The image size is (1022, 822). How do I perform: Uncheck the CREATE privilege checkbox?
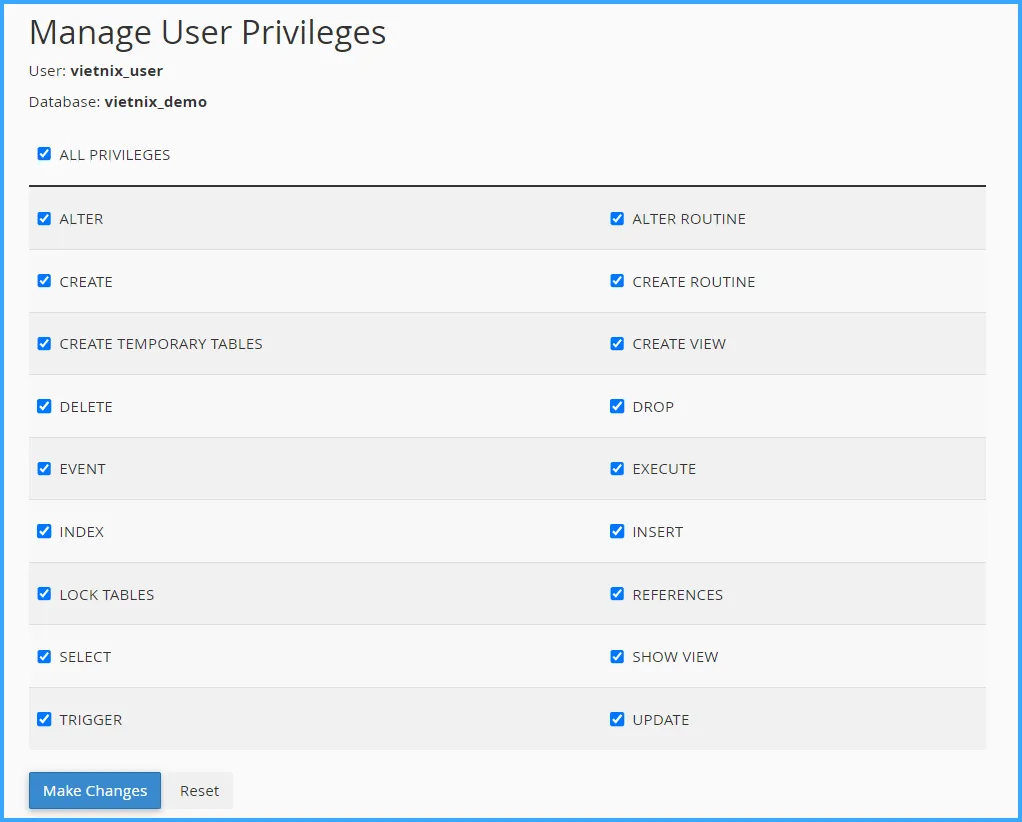[44, 281]
